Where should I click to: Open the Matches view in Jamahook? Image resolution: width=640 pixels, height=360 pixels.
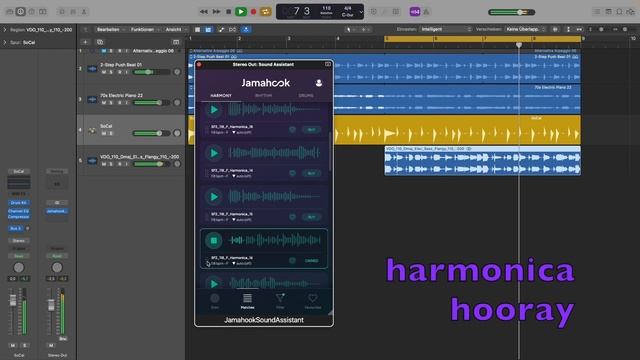tap(247, 301)
